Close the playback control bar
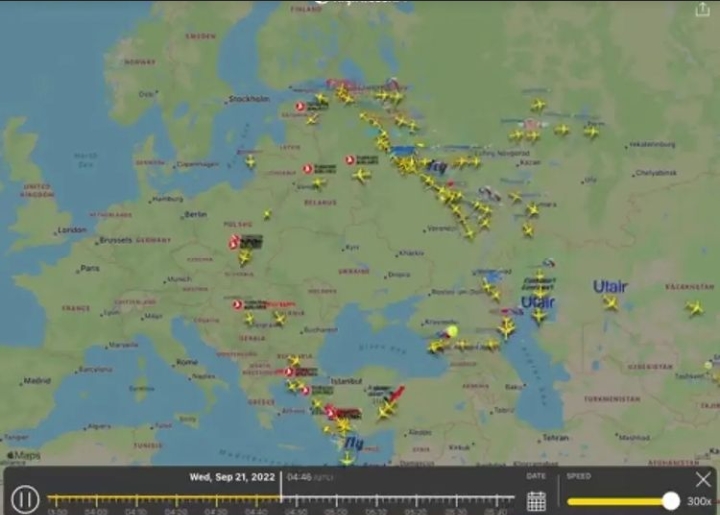This screenshot has height=515, width=720. point(704,479)
